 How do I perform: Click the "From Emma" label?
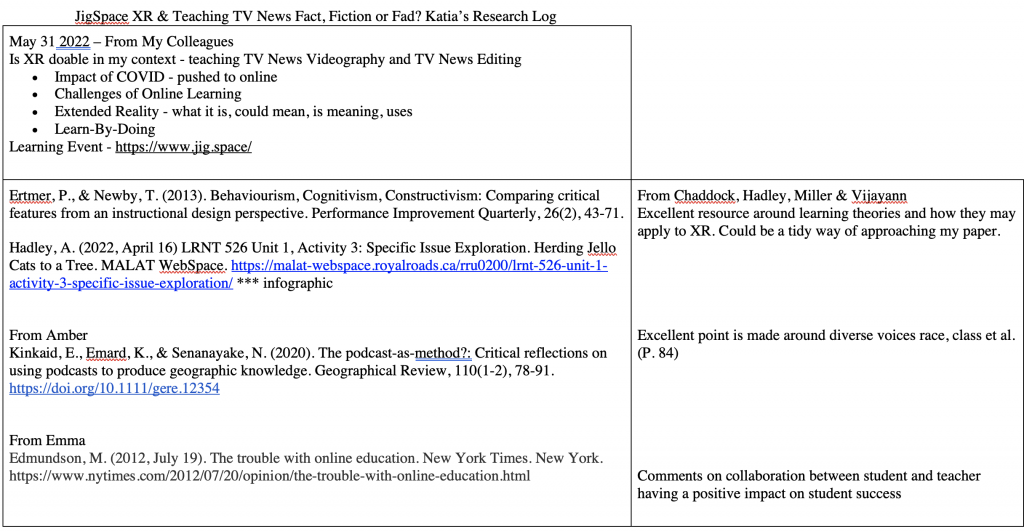[47, 440]
